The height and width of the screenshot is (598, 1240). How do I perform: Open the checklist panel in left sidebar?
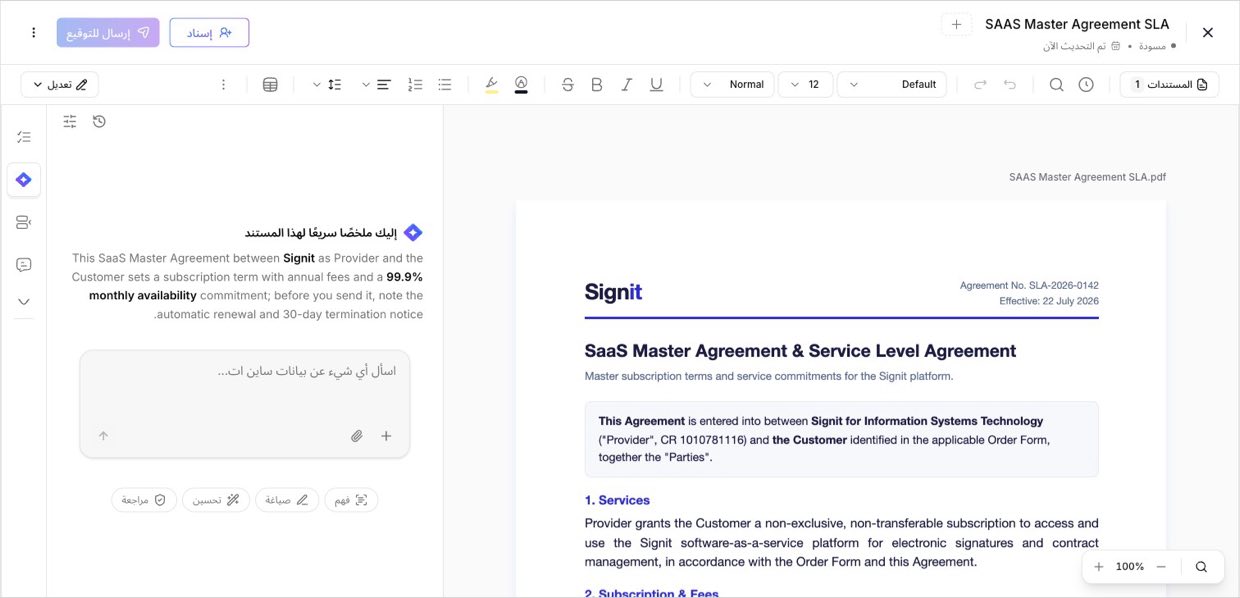[24, 137]
